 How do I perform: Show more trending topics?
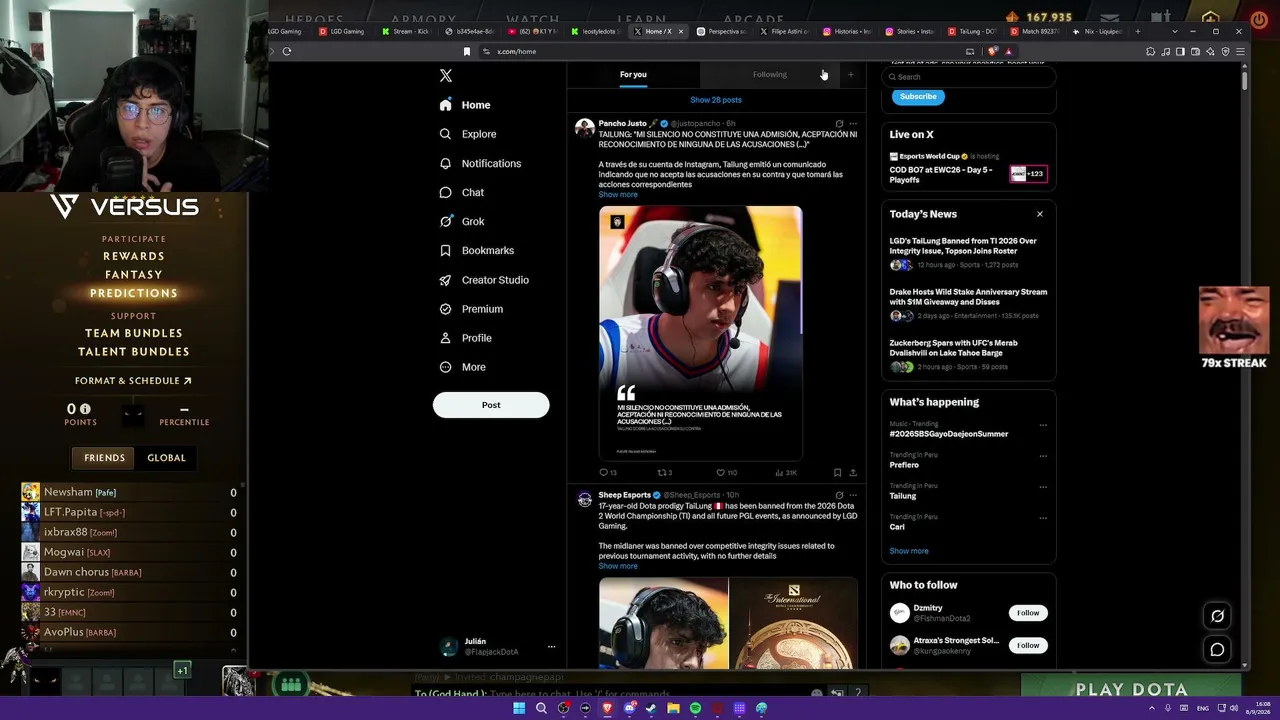pos(909,551)
